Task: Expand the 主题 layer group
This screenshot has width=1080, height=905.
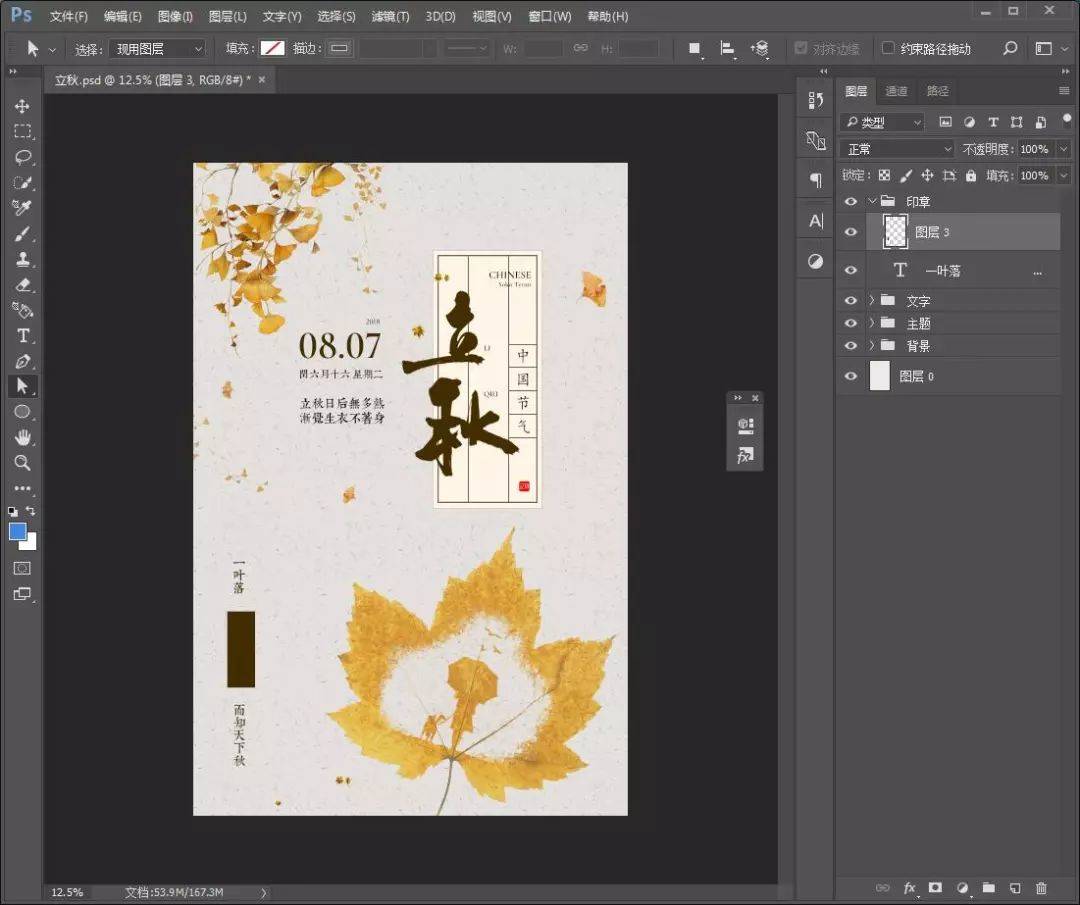Action: pos(872,323)
